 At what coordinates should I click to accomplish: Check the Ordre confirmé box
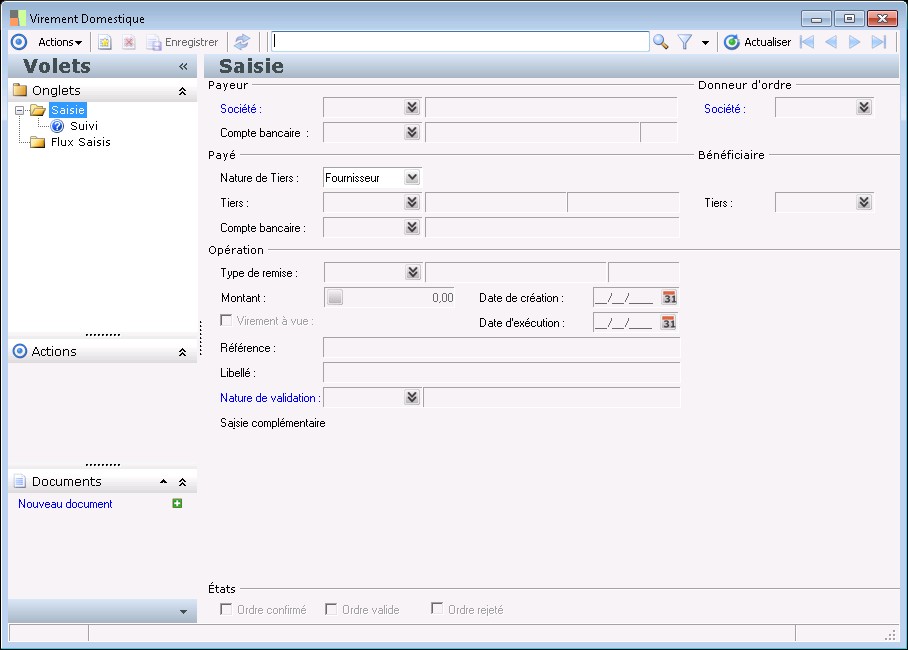point(226,609)
